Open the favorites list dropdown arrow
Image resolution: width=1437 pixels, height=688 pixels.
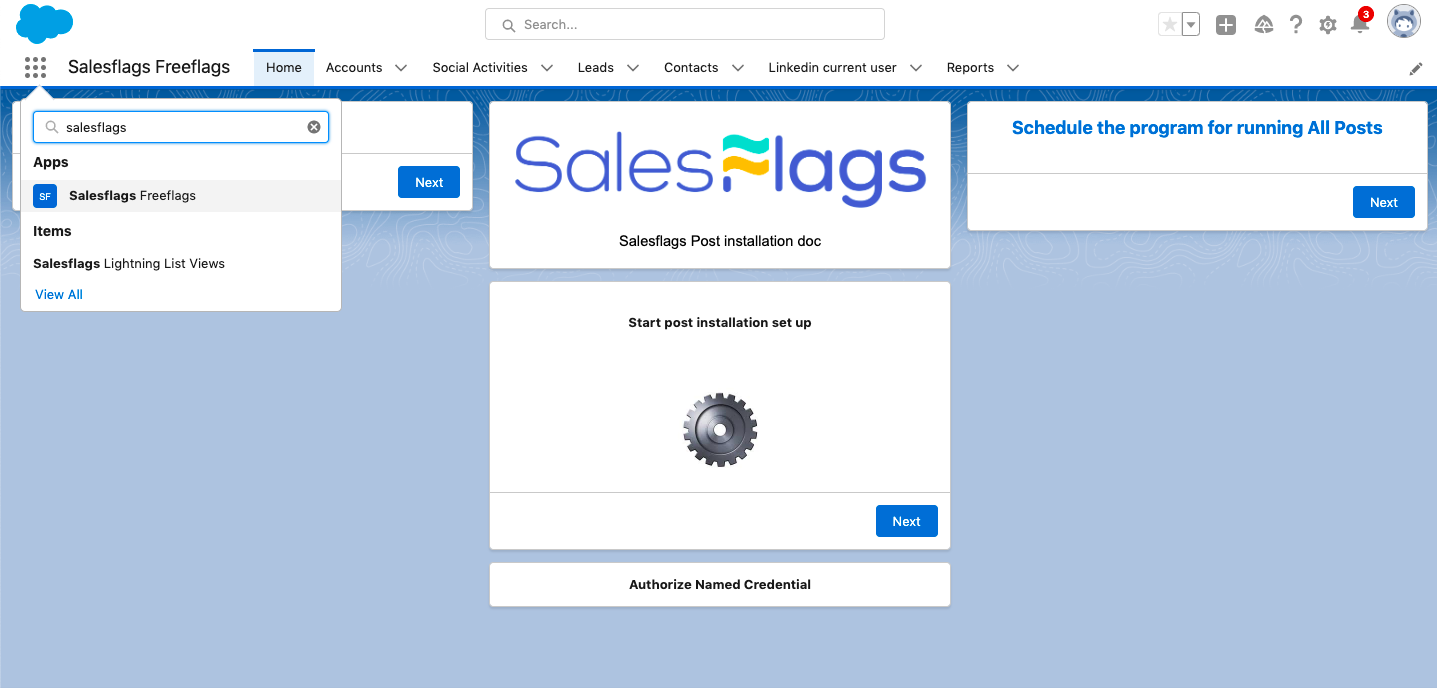pos(1191,25)
